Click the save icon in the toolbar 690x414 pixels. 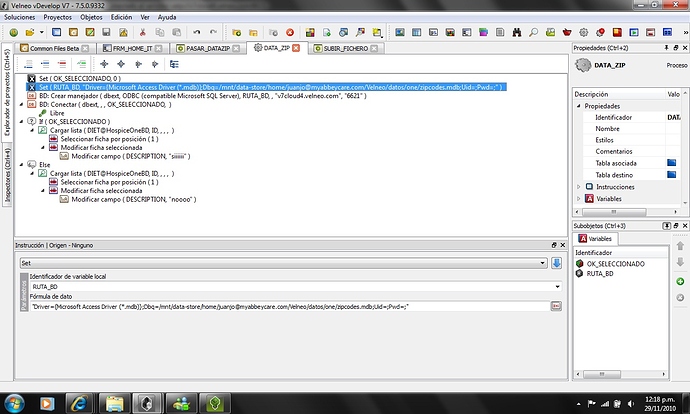tap(106, 32)
